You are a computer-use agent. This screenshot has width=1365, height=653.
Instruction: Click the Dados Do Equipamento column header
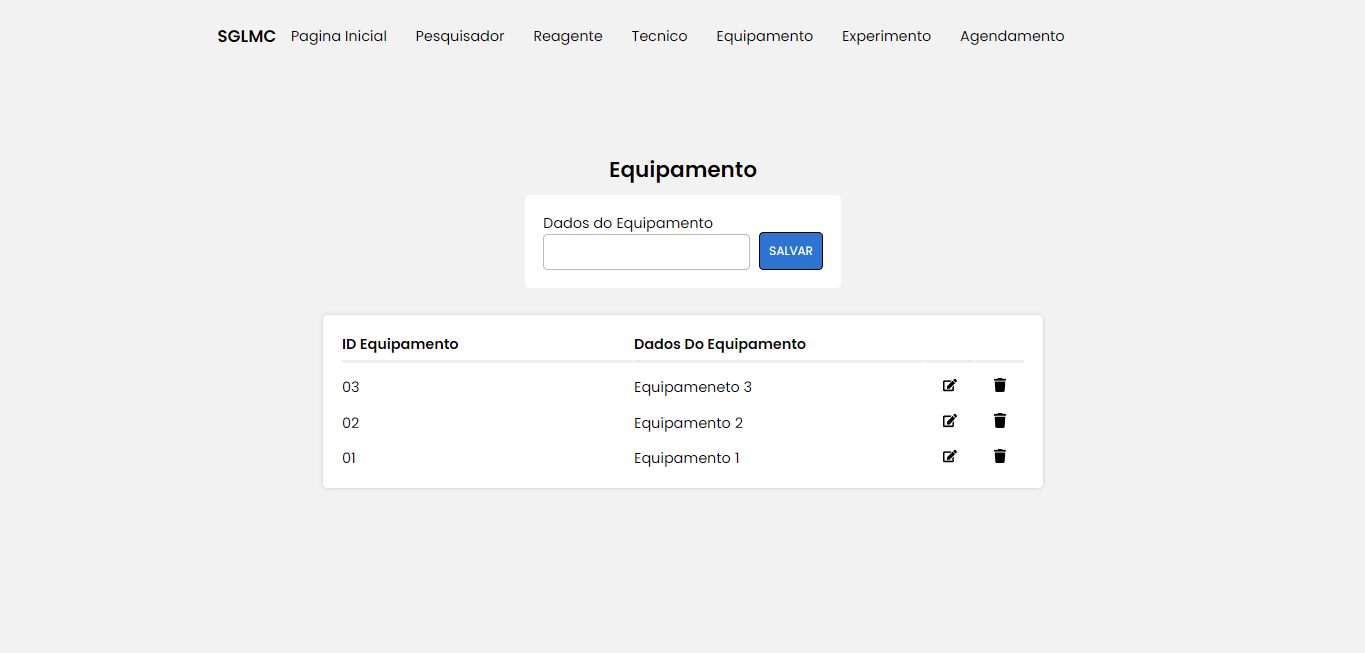pos(719,343)
